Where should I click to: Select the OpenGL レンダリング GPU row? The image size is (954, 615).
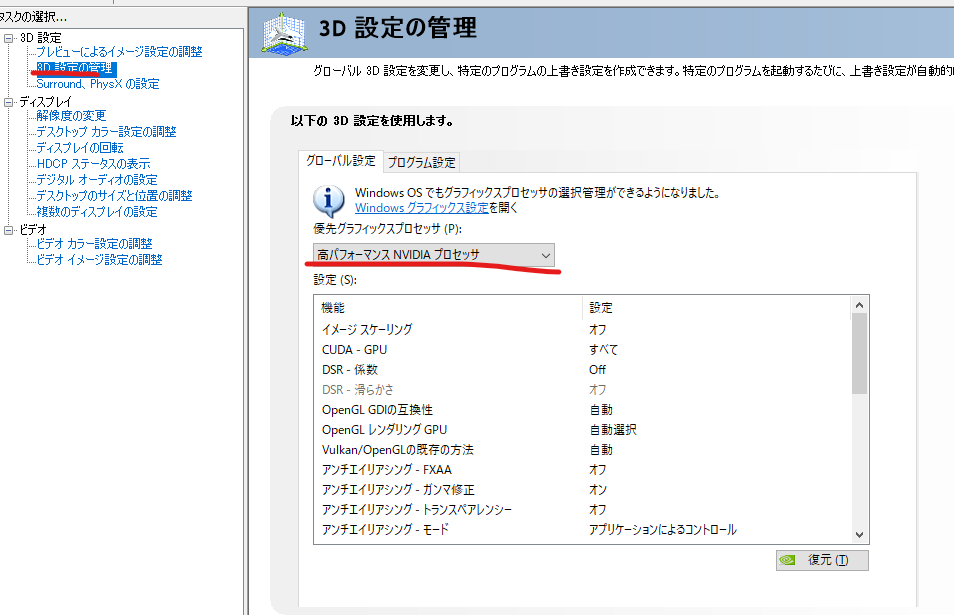[x=582, y=429]
